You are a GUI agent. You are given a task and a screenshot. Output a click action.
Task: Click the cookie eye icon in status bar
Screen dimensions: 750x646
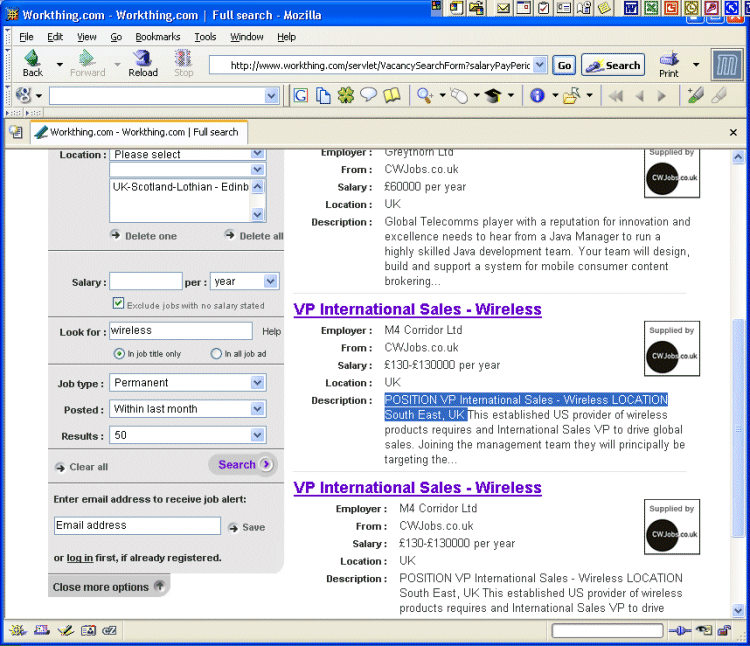click(704, 631)
